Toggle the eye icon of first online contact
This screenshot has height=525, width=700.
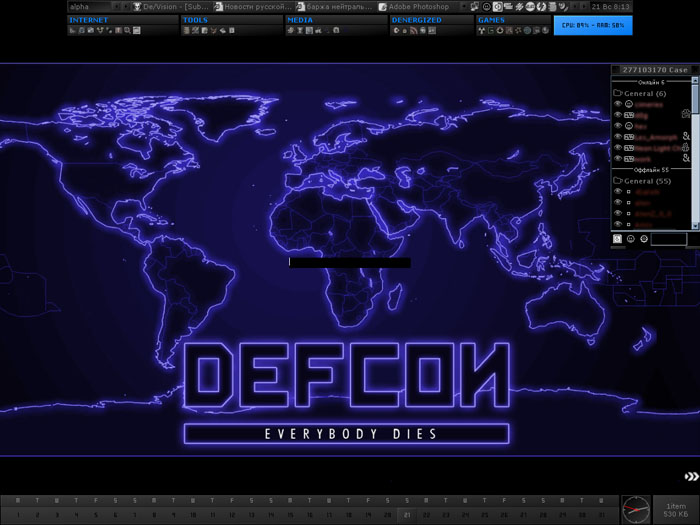[x=617, y=104]
